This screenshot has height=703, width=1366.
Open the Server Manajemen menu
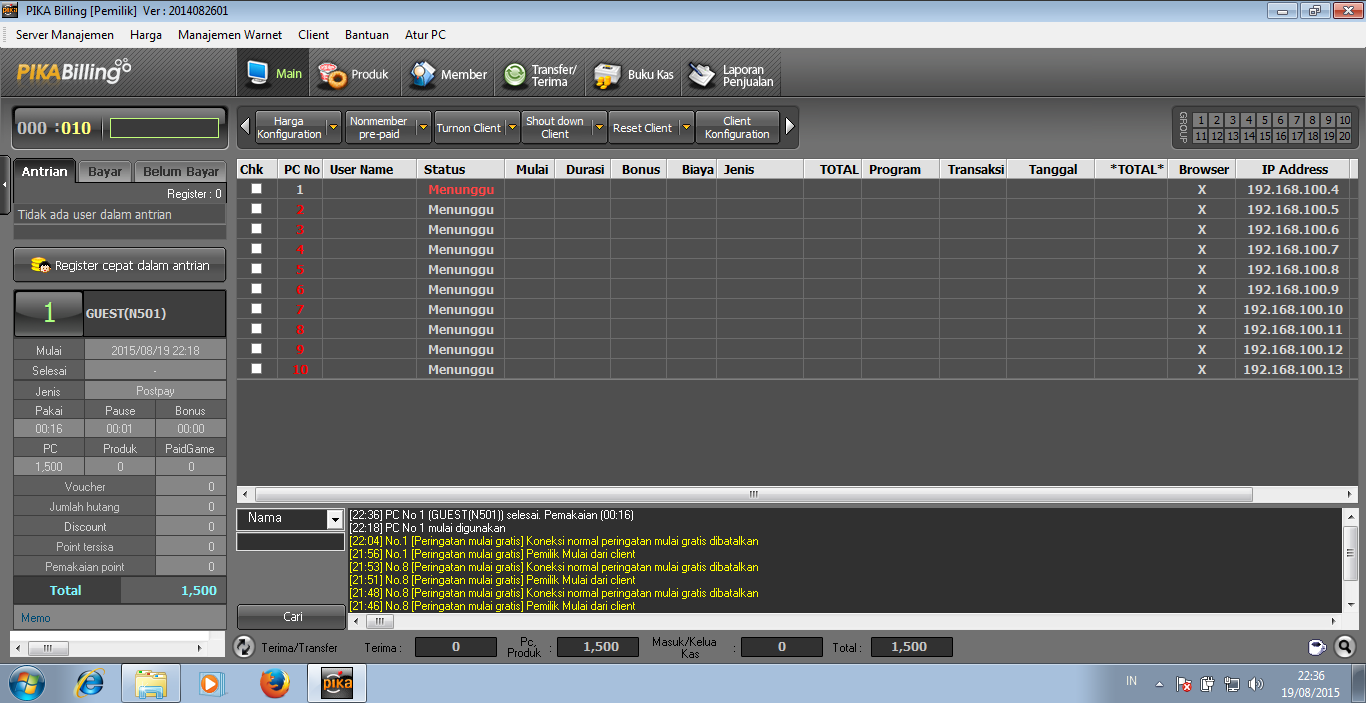tap(65, 34)
